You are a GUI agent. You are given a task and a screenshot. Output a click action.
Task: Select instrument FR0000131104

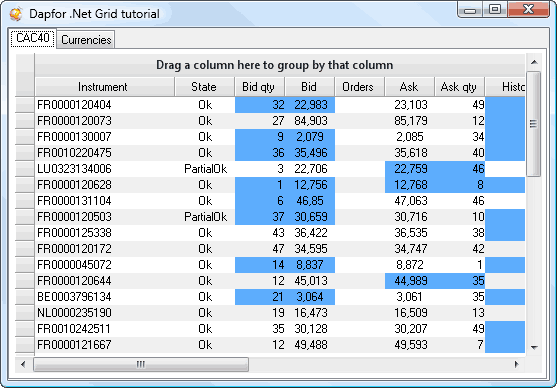click(74, 201)
